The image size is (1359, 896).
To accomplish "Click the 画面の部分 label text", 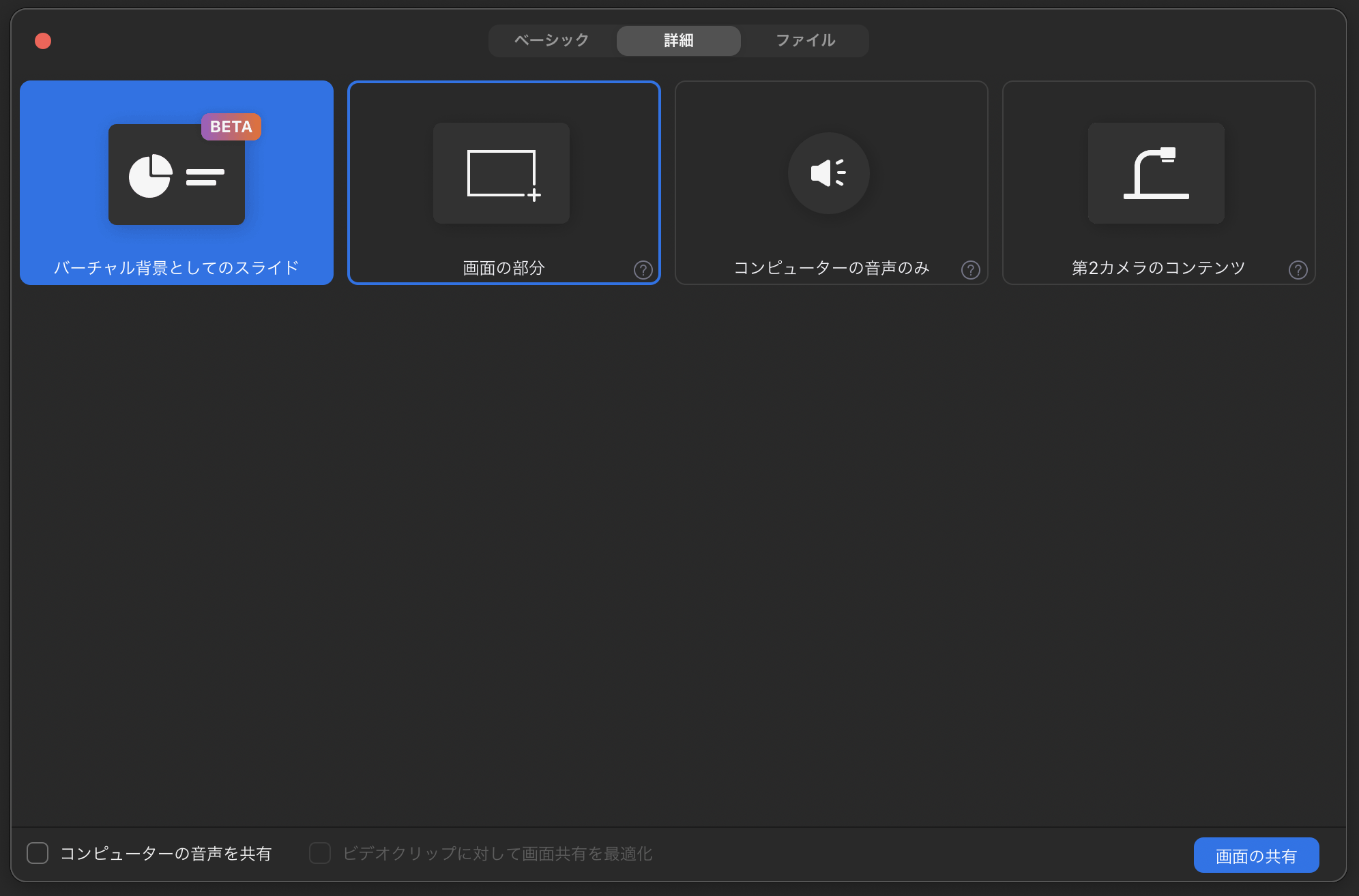I will click(504, 268).
